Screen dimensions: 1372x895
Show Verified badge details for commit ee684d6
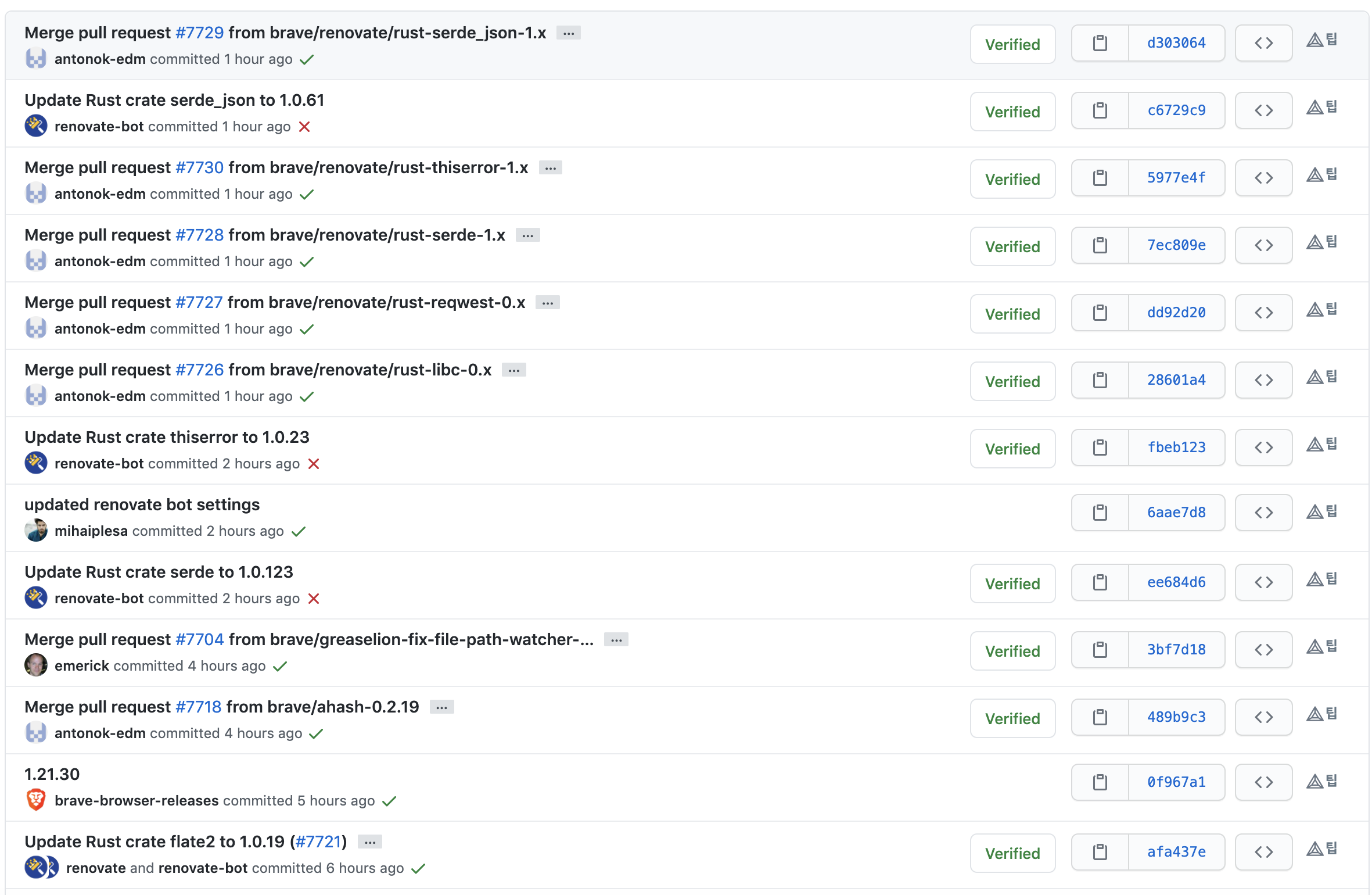click(1012, 583)
